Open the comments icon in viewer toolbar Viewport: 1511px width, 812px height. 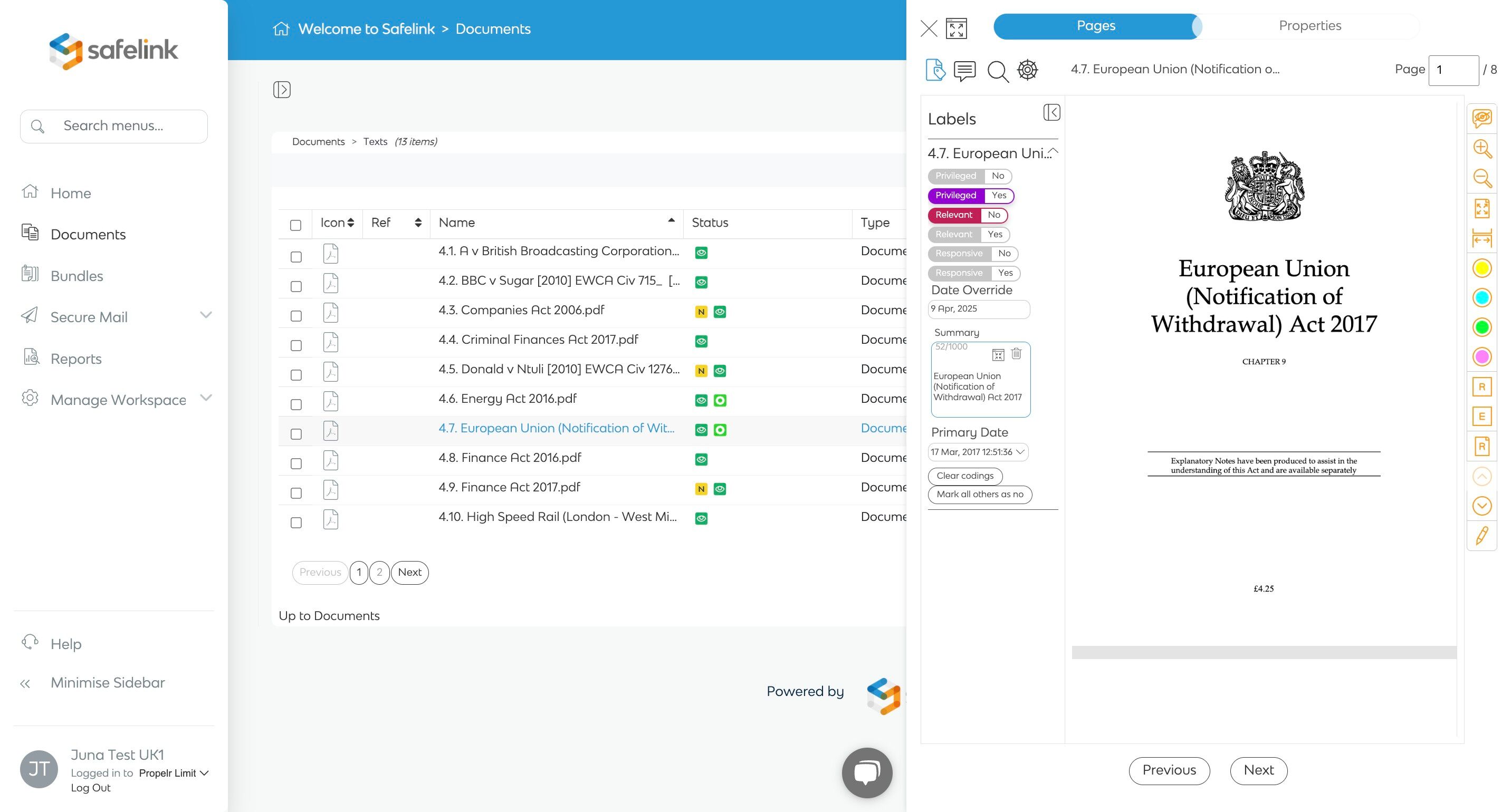pyautogui.click(x=964, y=71)
